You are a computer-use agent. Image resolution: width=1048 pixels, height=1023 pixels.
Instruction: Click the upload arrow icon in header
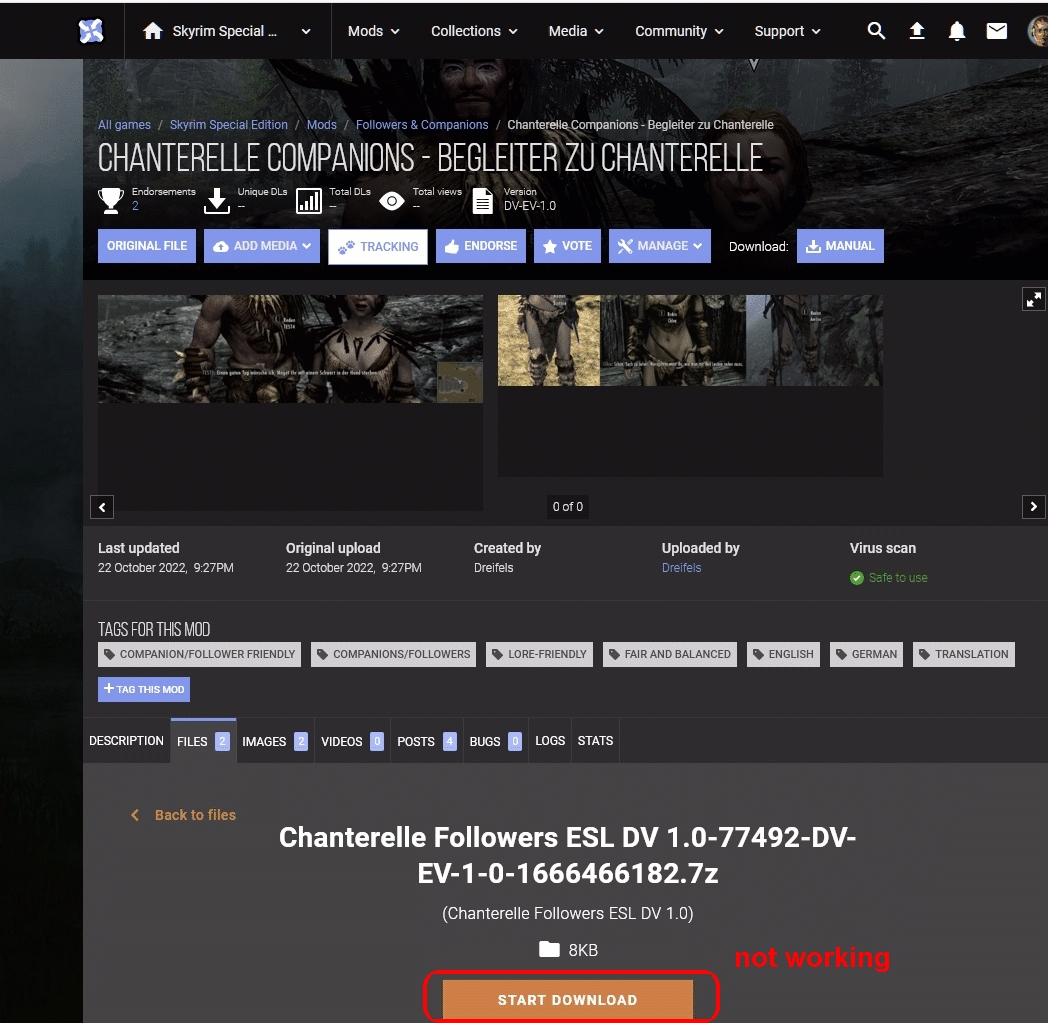[917, 31]
